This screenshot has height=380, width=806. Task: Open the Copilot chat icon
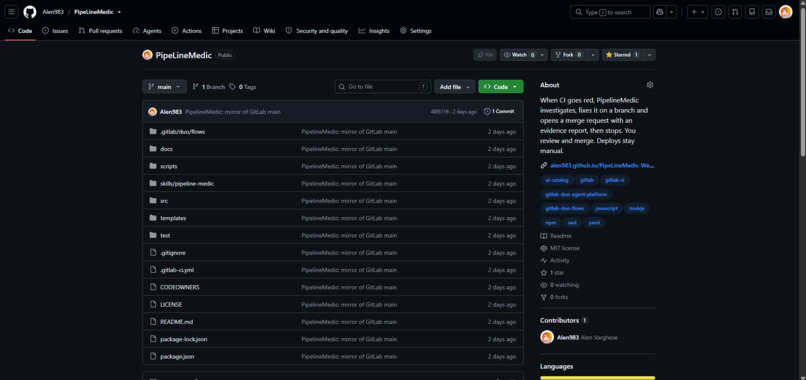[x=660, y=12]
